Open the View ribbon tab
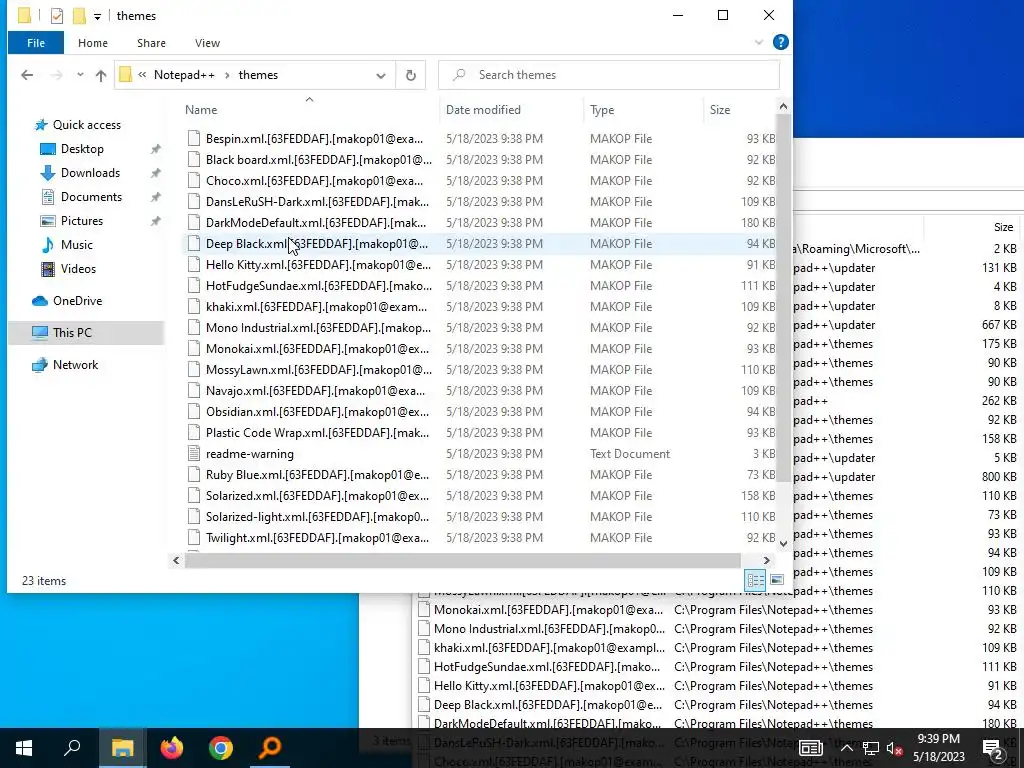The height and width of the screenshot is (768, 1024). click(x=207, y=43)
